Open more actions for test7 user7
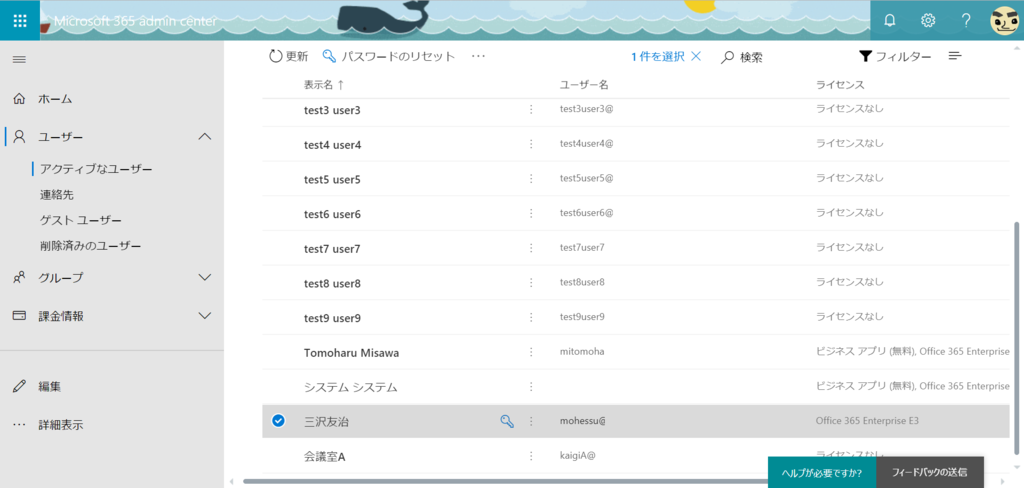Viewport: 1024px width, 488px height. click(531, 248)
